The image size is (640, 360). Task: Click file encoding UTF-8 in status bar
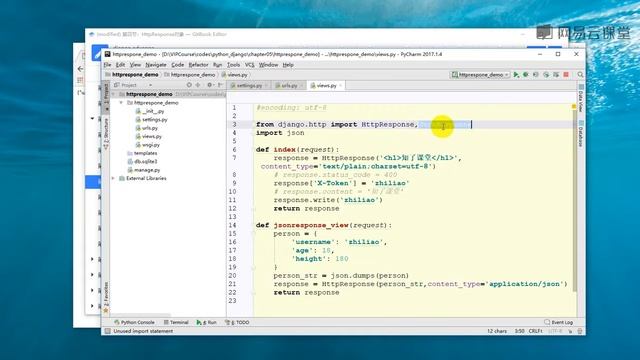coord(555,331)
